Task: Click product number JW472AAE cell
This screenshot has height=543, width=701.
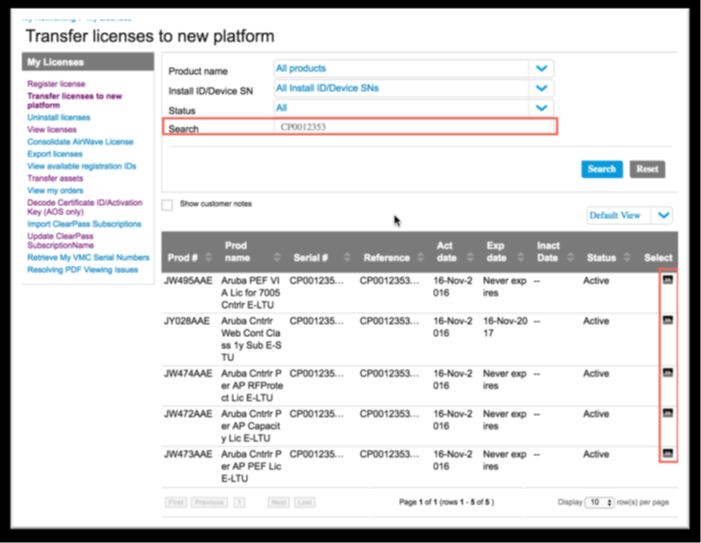Action: point(188,414)
